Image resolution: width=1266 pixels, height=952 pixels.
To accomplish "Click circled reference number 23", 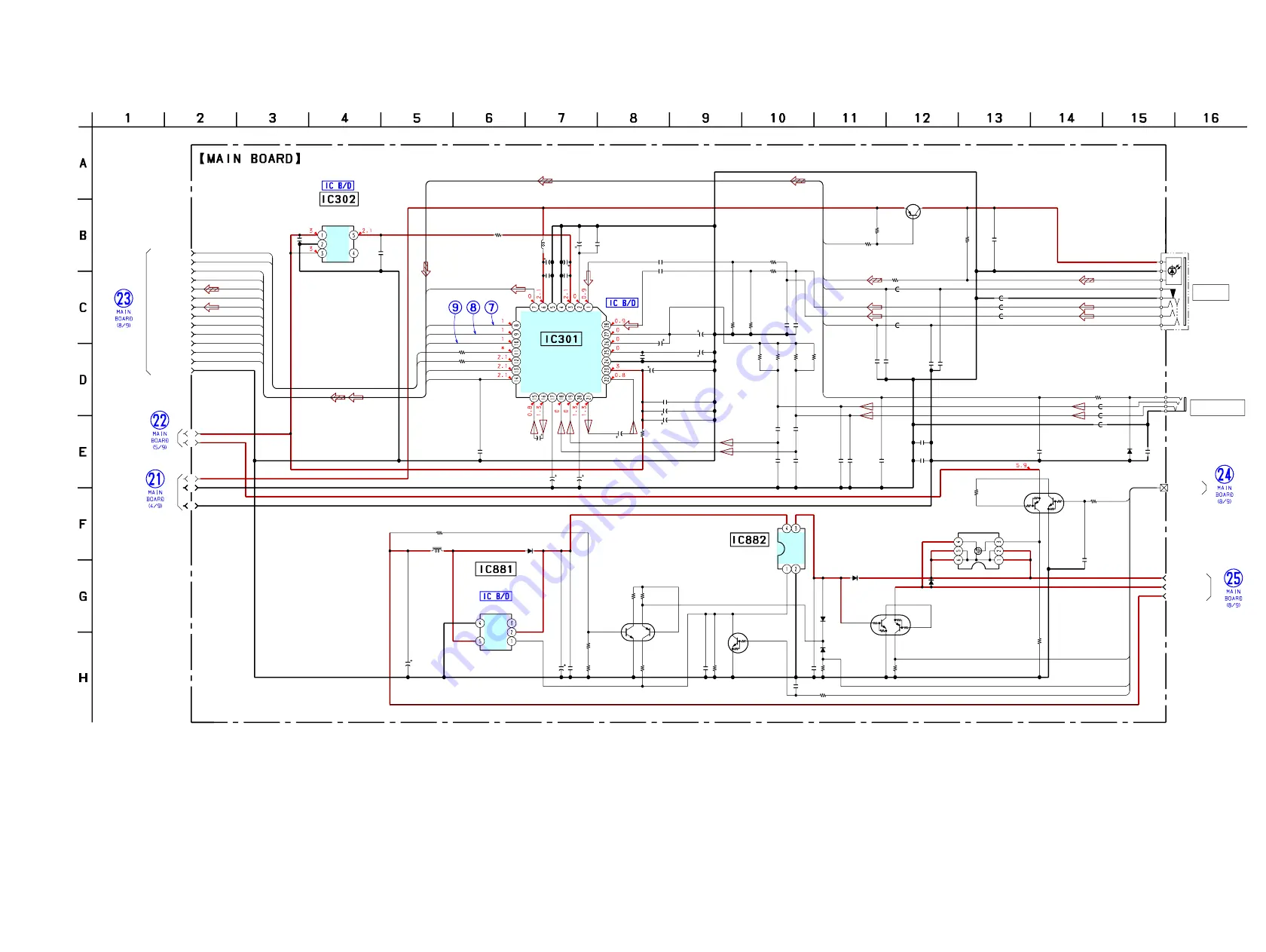I will point(124,298).
